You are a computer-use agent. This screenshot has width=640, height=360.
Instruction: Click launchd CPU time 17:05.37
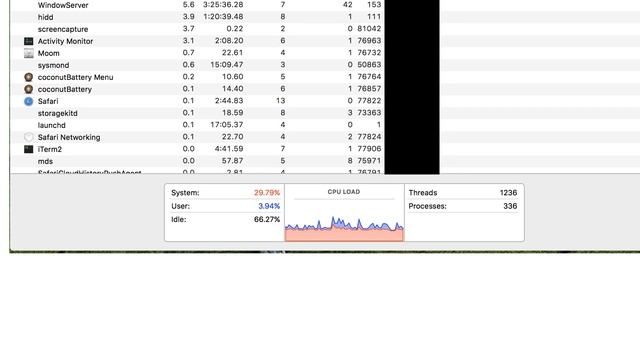point(227,125)
